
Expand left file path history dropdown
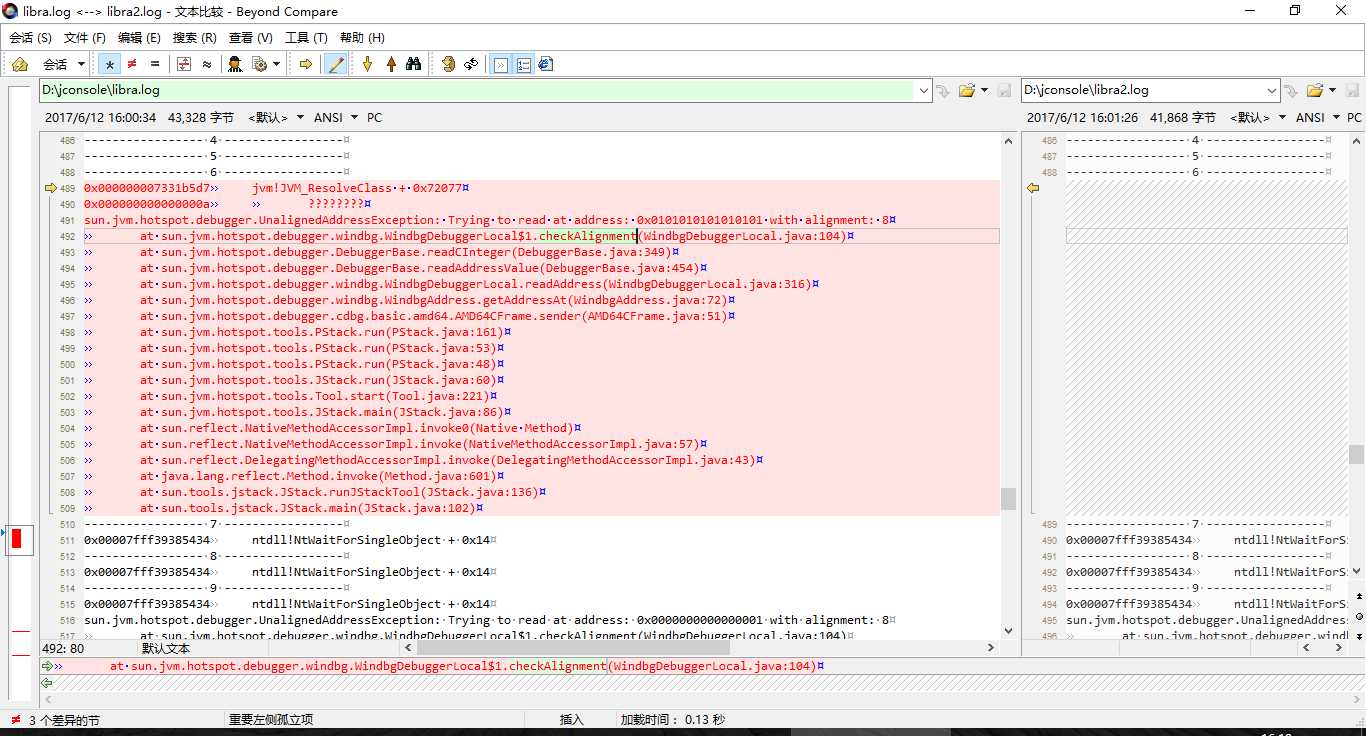923,90
